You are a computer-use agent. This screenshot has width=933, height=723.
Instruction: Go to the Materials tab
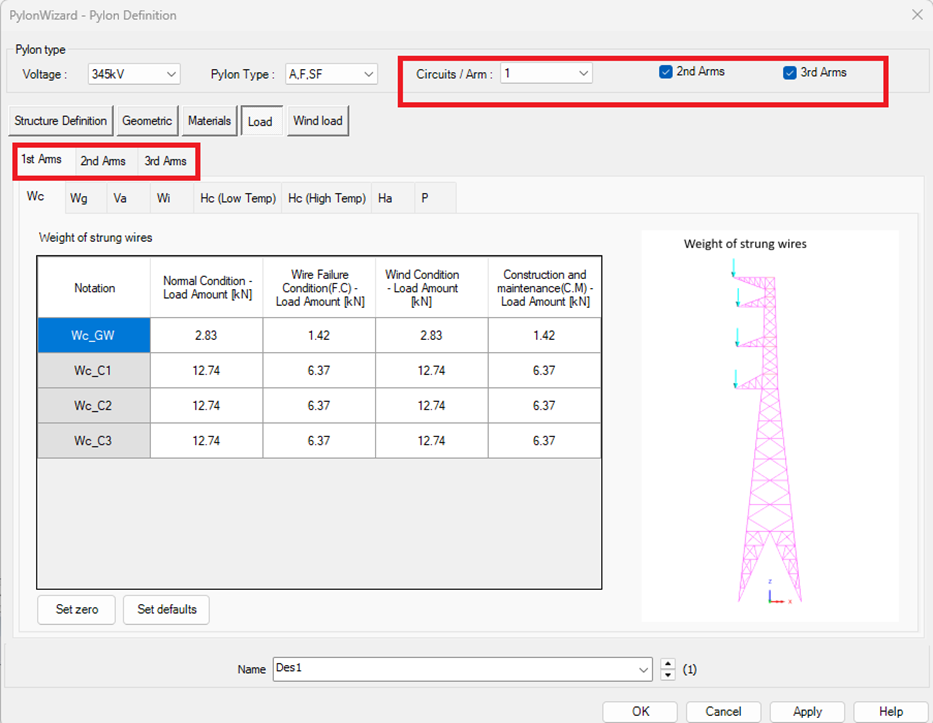(x=209, y=121)
